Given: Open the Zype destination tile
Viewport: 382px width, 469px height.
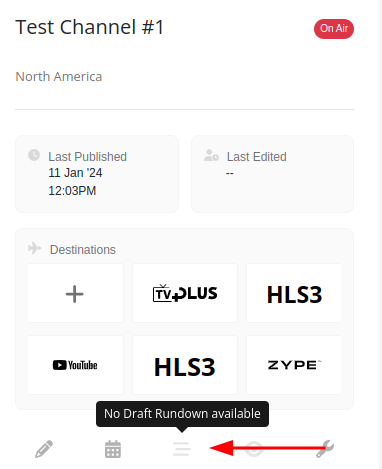Looking at the screenshot, I should [294, 365].
